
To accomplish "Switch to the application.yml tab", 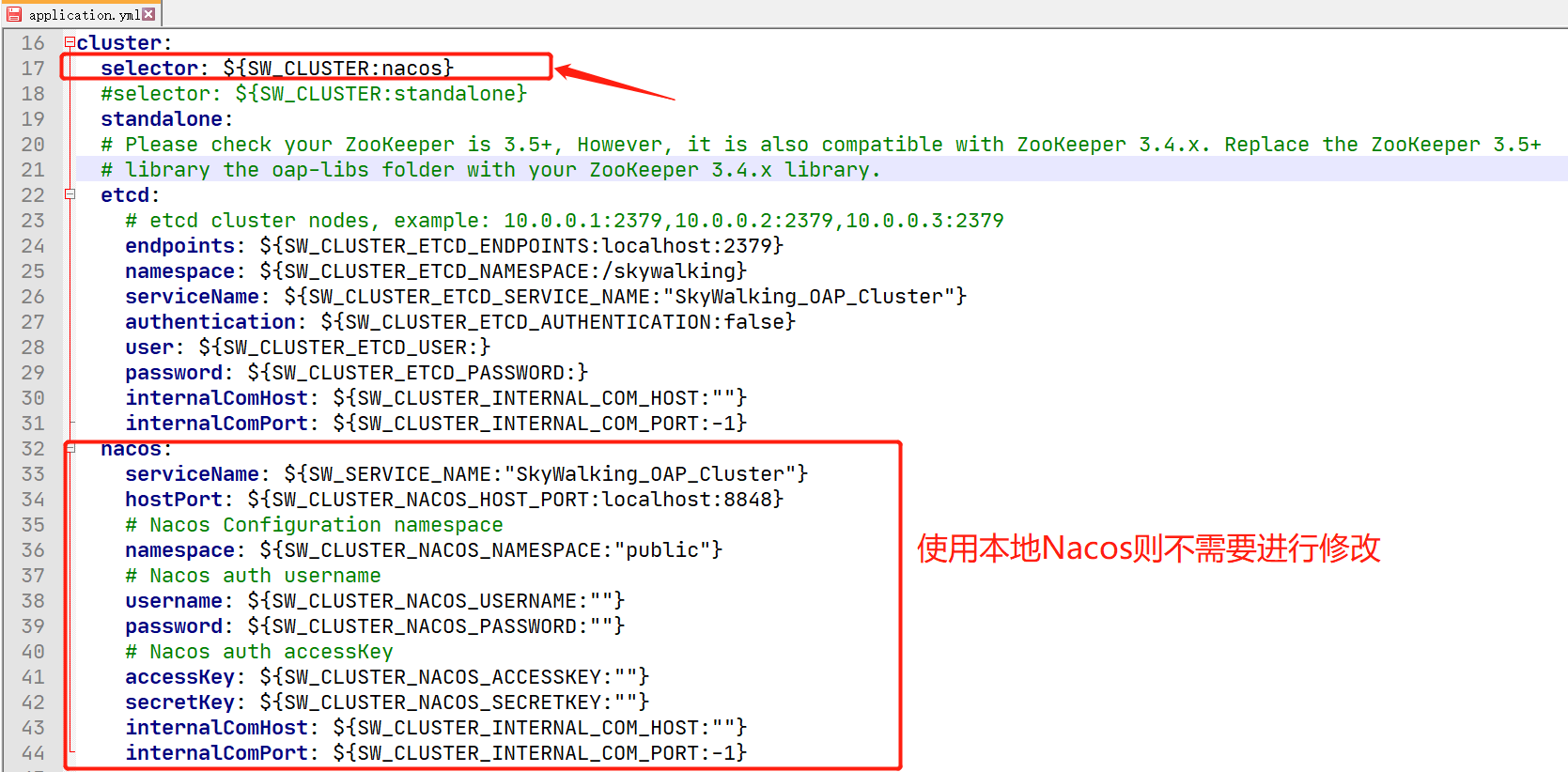I will coord(83,14).
